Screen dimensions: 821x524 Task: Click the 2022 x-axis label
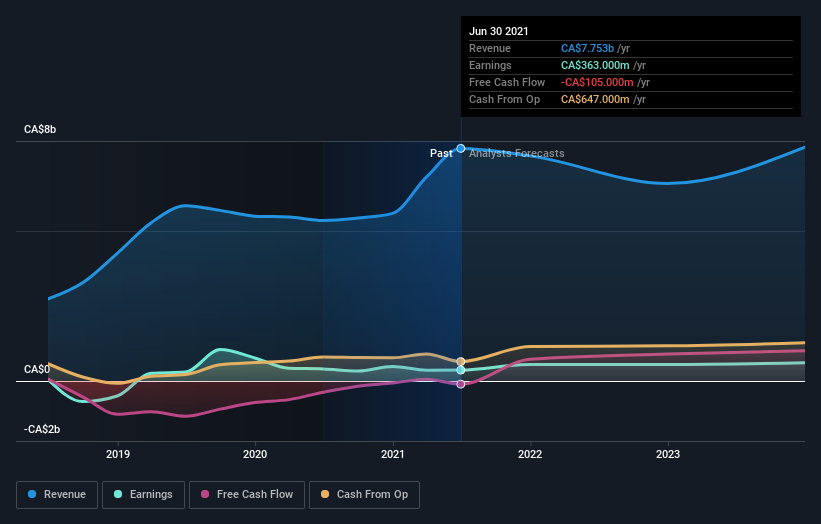tap(530, 454)
